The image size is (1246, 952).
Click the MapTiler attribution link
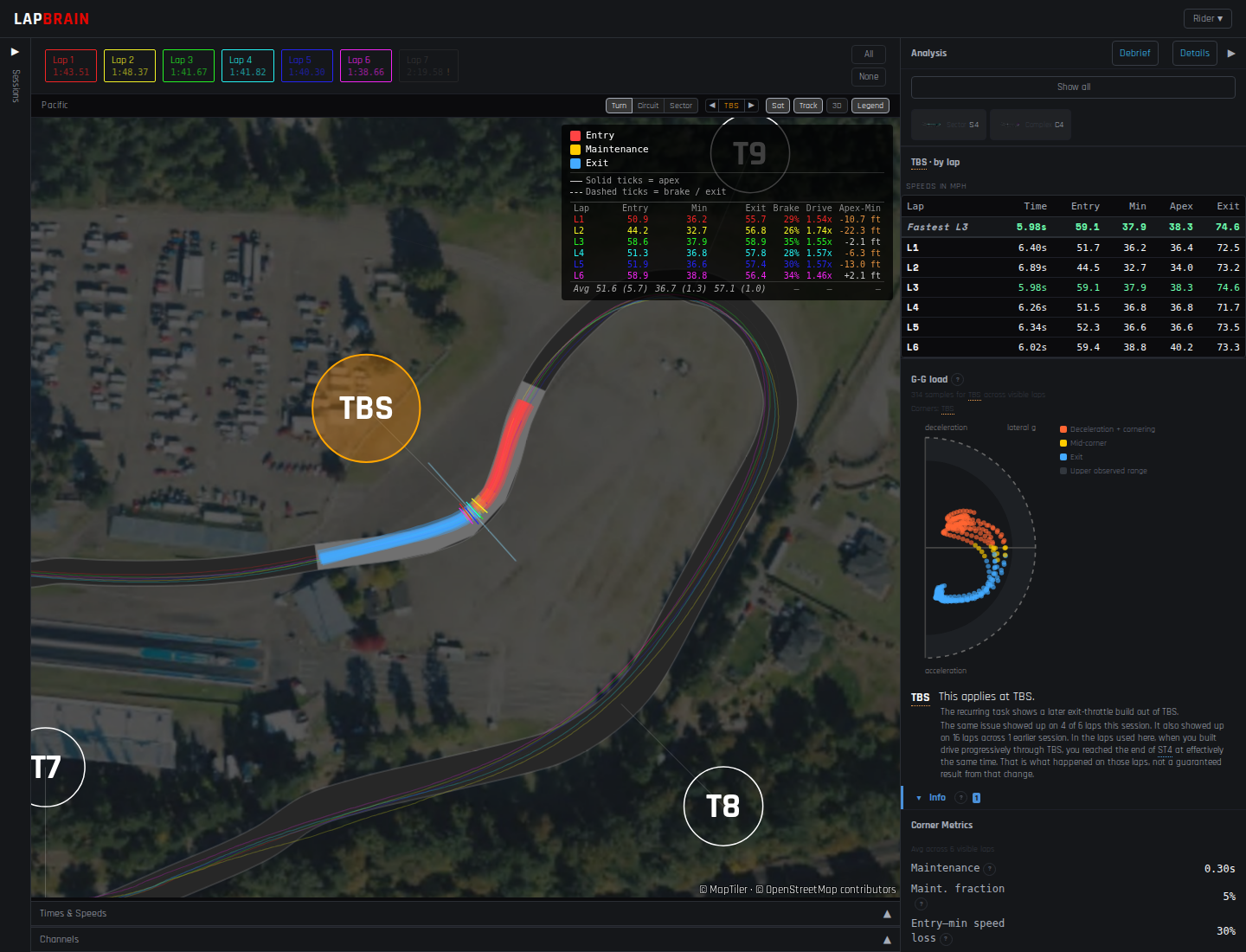tap(728, 890)
